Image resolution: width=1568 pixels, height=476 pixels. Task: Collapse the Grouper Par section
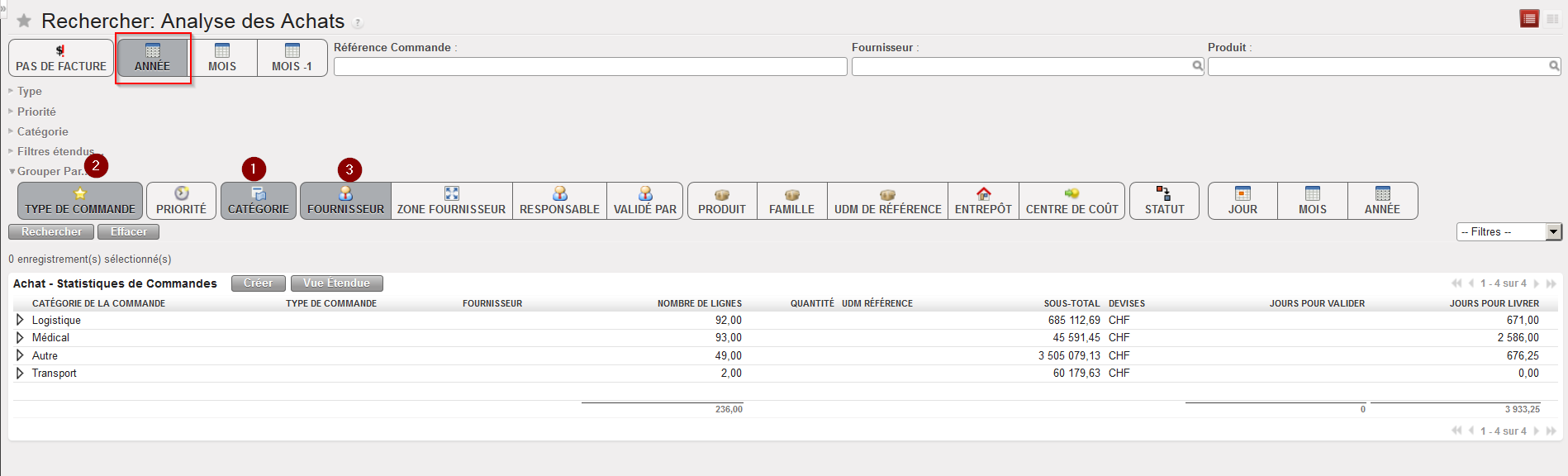pos(48,171)
